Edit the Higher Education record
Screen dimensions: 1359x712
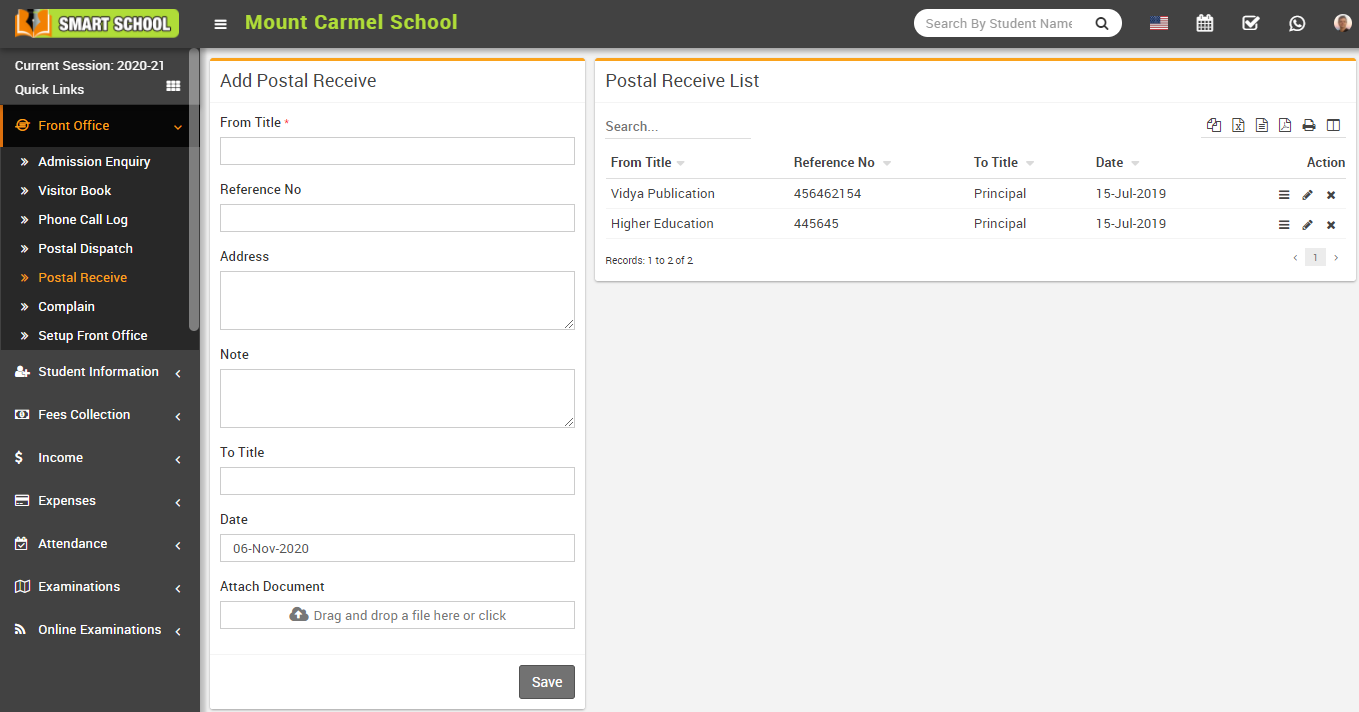(x=1307, y=224)
